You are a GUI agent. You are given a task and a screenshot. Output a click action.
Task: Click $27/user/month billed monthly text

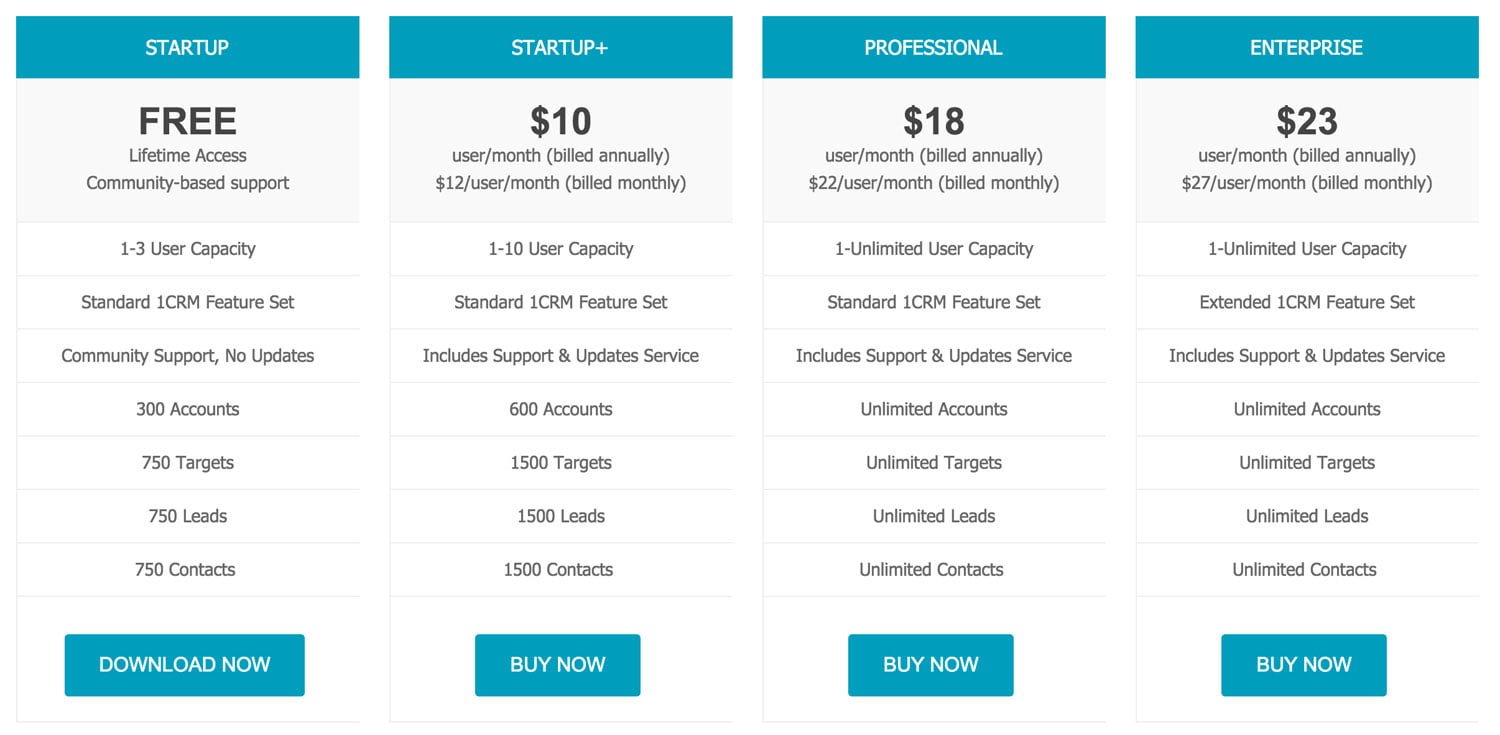[x=1307, y=183]
